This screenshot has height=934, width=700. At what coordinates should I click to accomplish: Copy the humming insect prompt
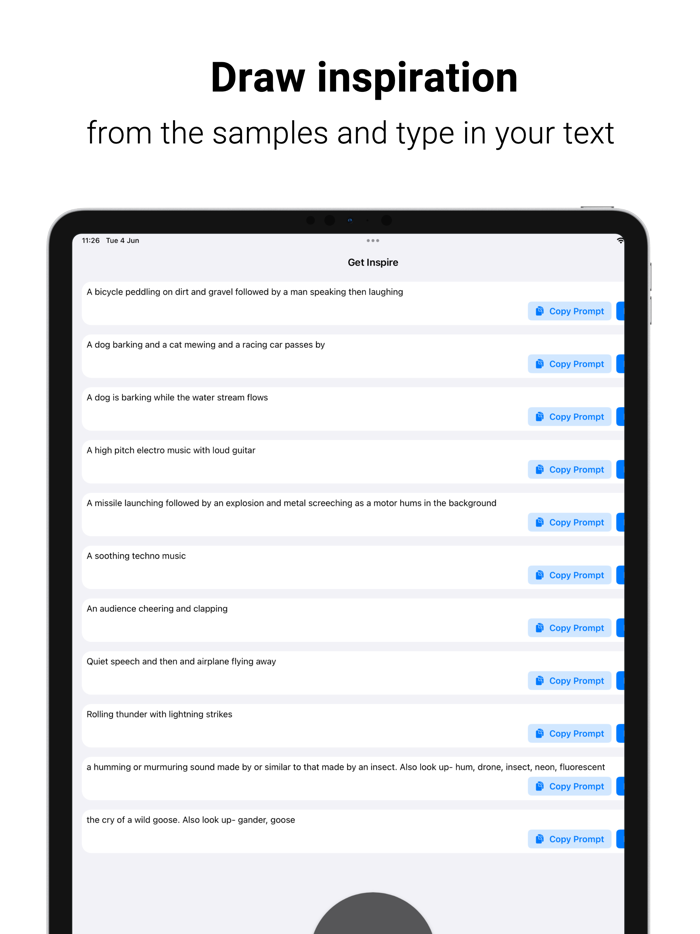[x=569, y=786]
